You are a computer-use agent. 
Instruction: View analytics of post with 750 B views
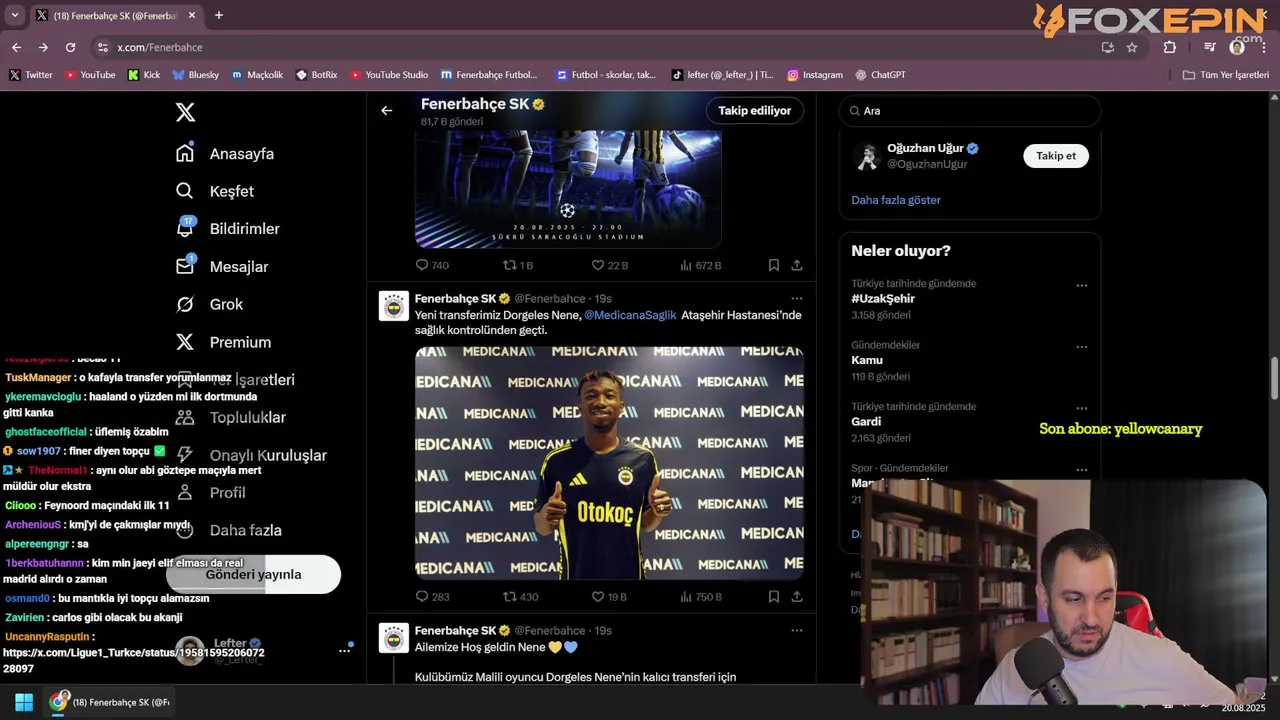pos(700,597)
